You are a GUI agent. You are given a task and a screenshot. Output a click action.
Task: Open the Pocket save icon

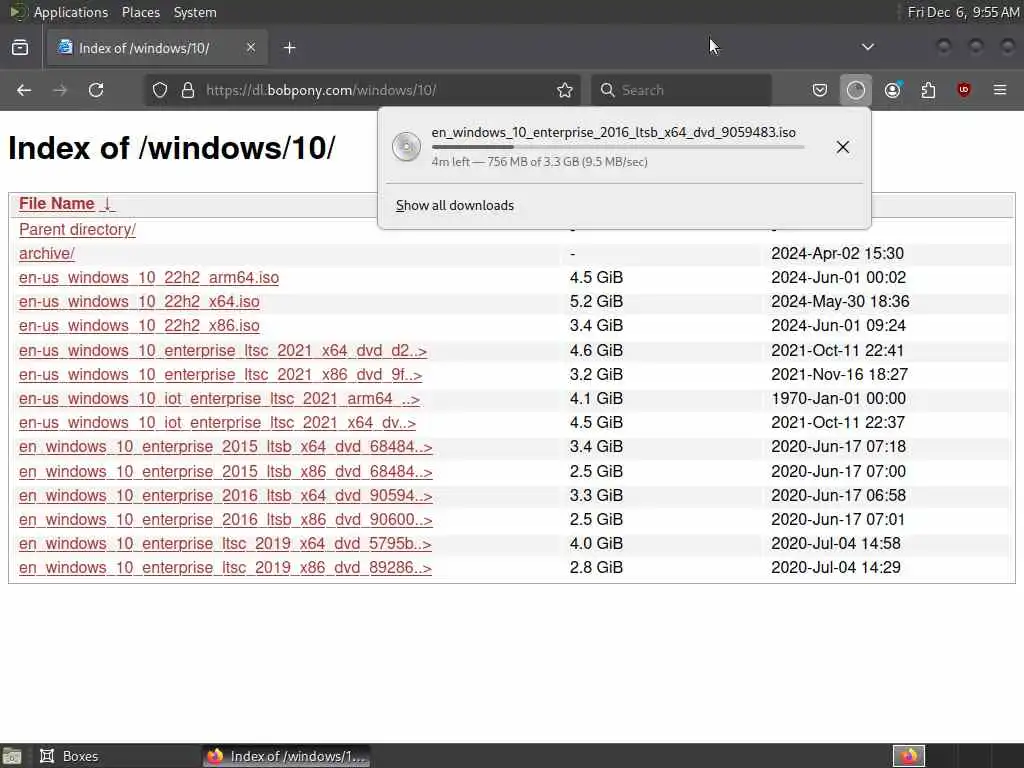point(820,90)
